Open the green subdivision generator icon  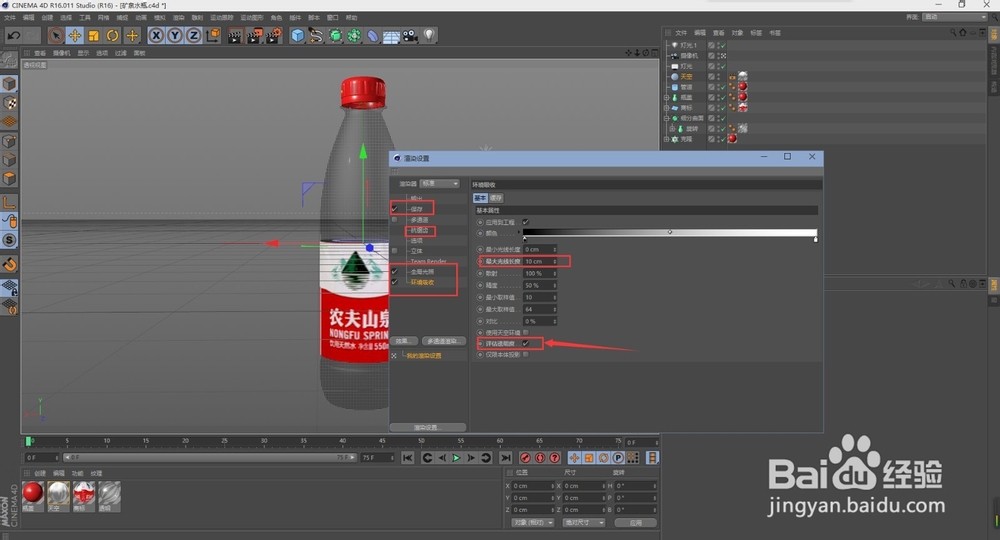(x=335, y=36)
